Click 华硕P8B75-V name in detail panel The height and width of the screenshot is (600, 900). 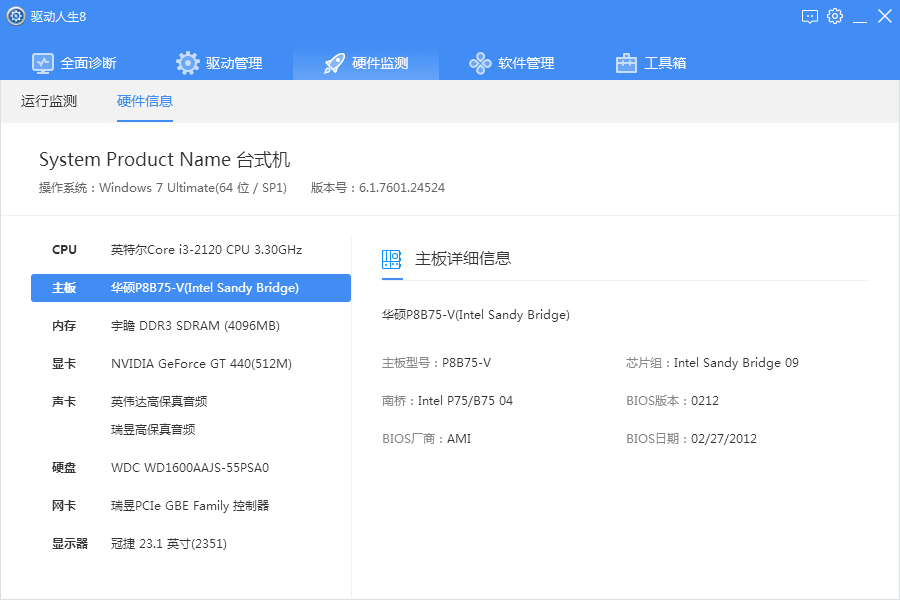pyautogui.click(x=476, y=315)
